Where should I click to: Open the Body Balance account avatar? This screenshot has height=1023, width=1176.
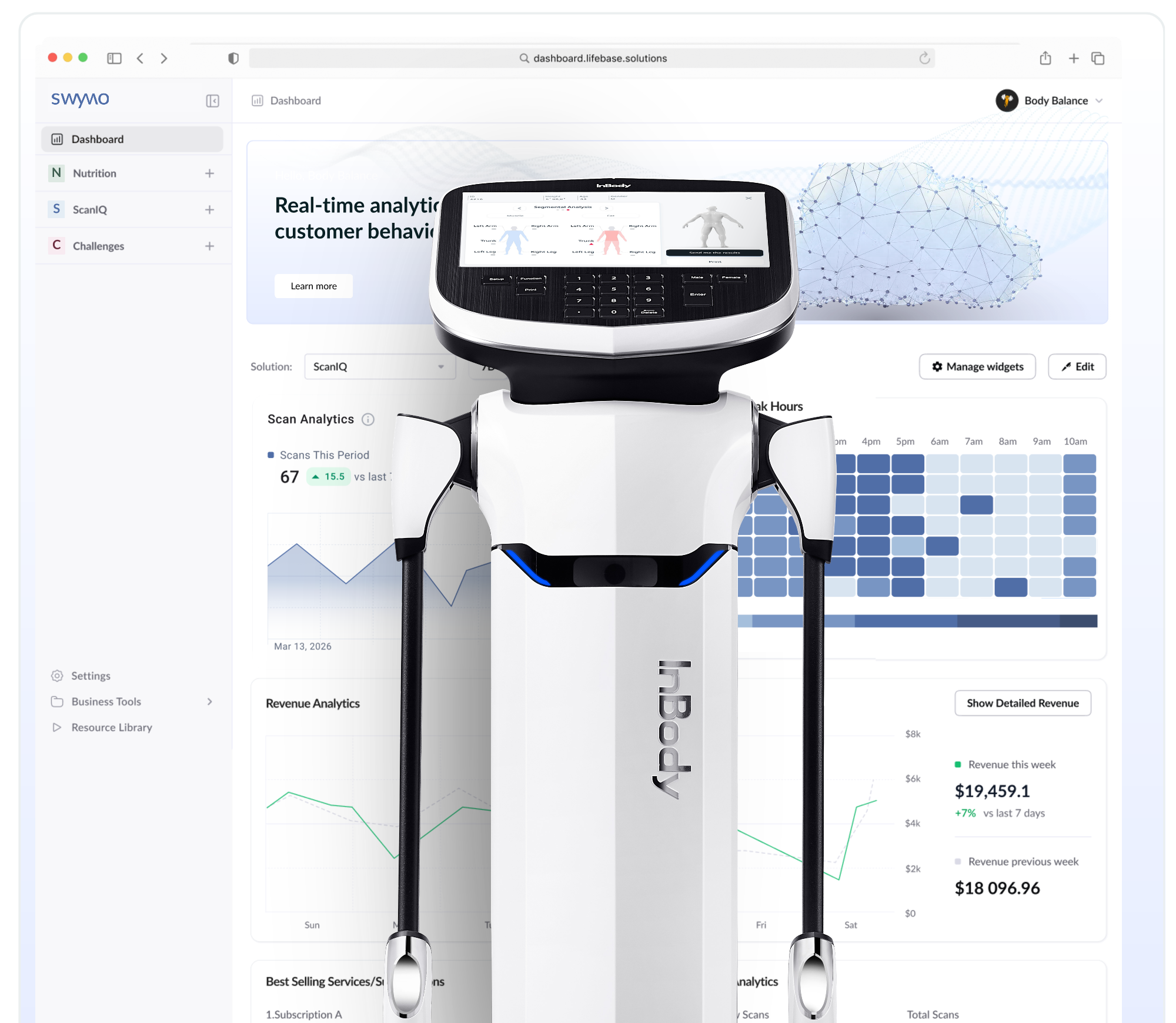1007,101
